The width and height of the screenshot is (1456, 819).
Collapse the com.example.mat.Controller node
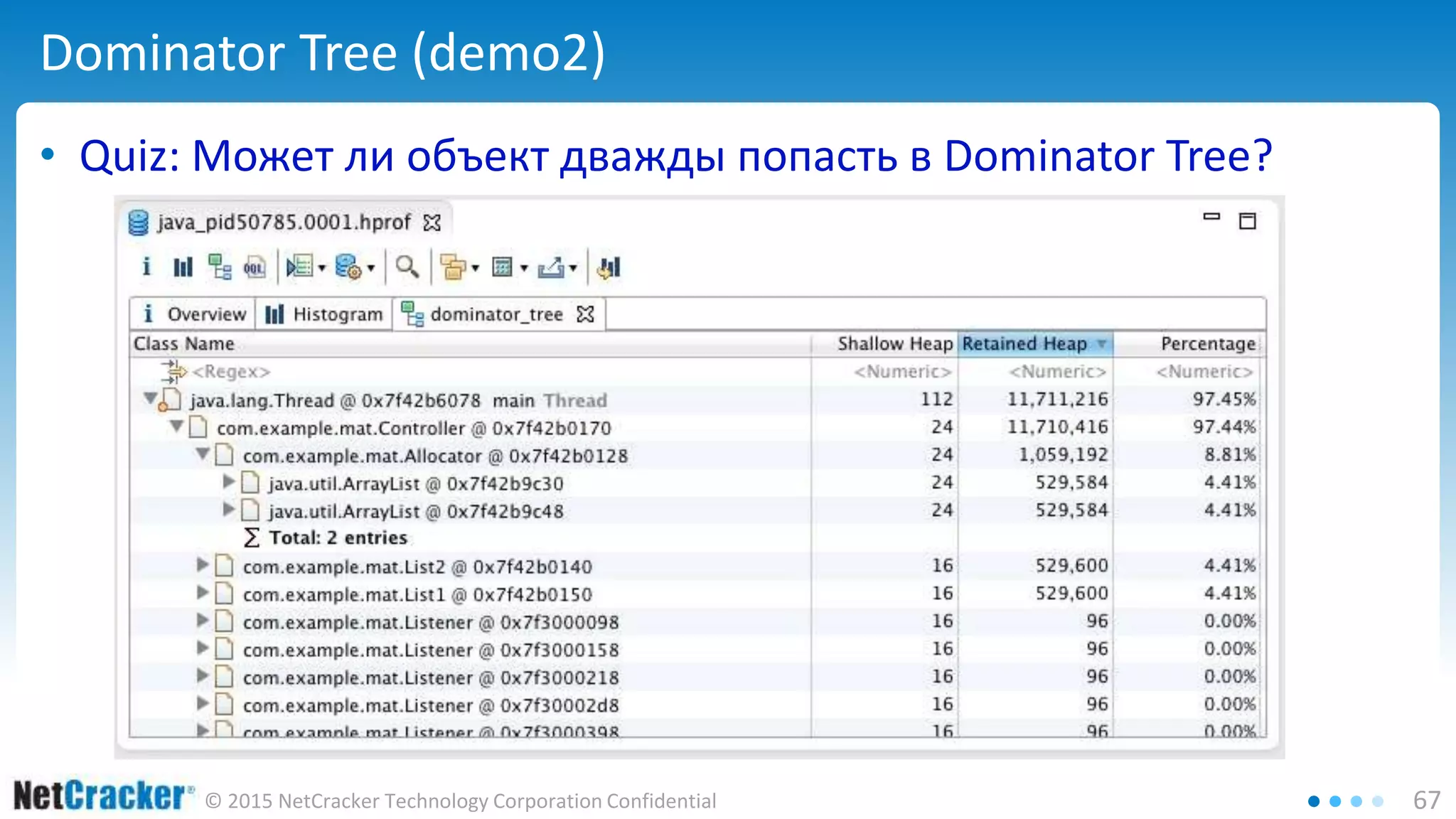pyautogui.click(x=176, y=427)
